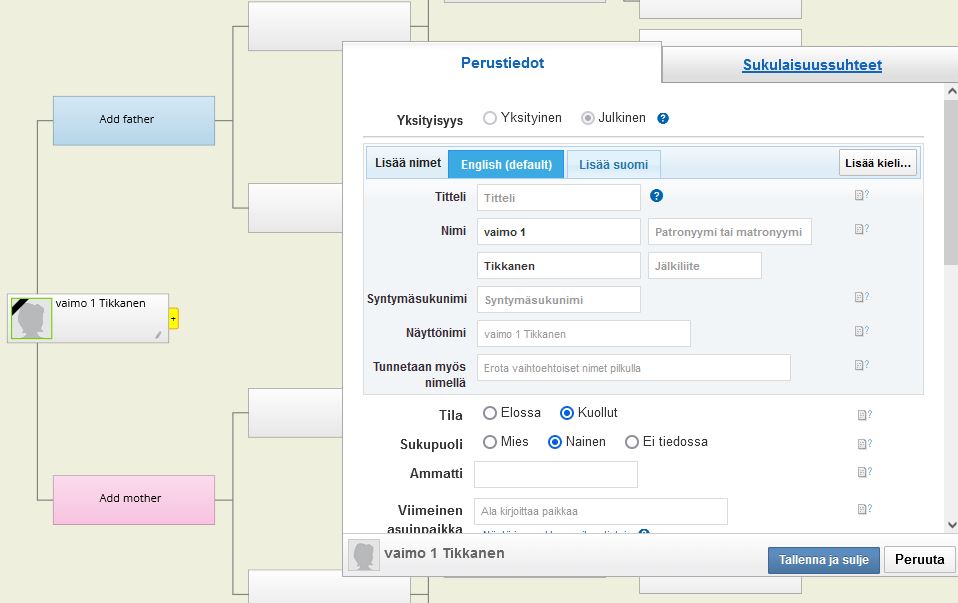
Task: Open source note icon for Sukupuoli row
Action: click(x=865, y=444)
